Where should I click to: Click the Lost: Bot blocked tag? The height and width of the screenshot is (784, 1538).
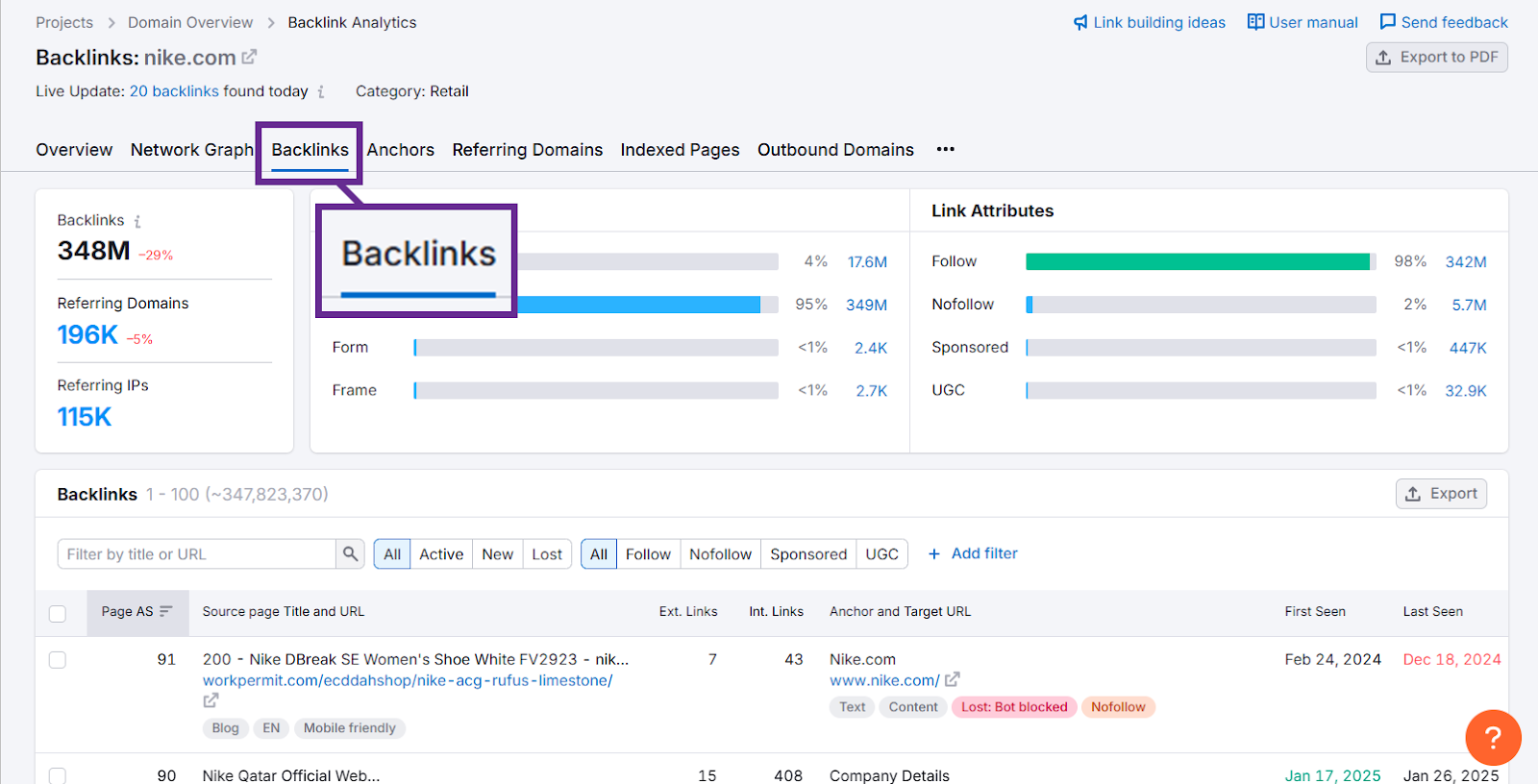pyautogui.click(x=1014, y=707)
